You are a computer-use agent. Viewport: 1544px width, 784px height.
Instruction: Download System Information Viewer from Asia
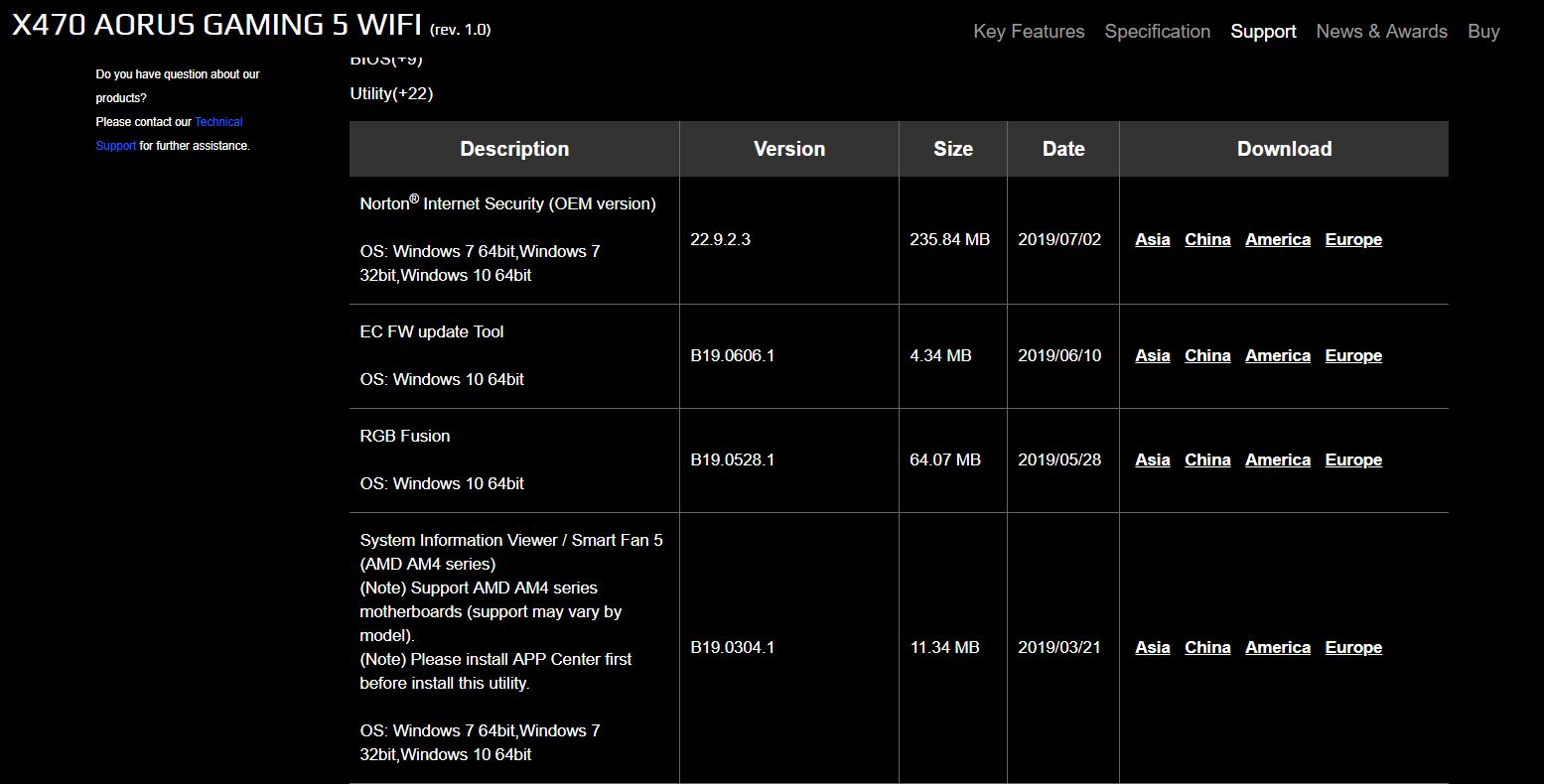(1152, 647)
